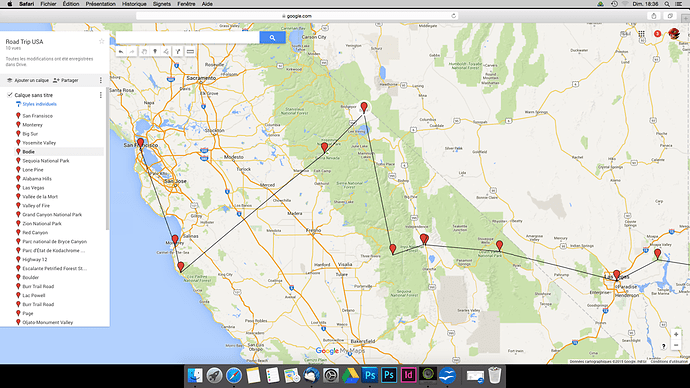Image resolution: width=690 pixels, height=388 pixels.
Task: Click the Monterey pin on the map
Action: (x=175, y=240)
